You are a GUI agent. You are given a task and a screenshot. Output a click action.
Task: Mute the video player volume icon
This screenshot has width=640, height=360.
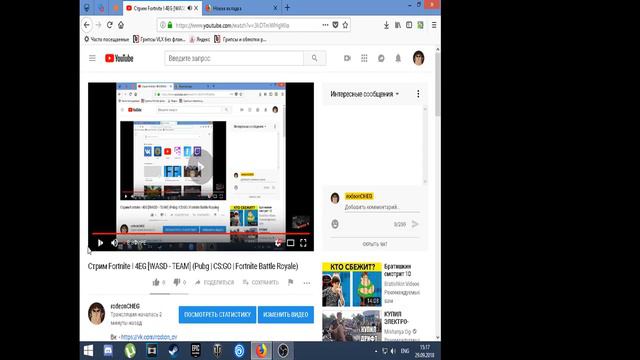[114, 243]
